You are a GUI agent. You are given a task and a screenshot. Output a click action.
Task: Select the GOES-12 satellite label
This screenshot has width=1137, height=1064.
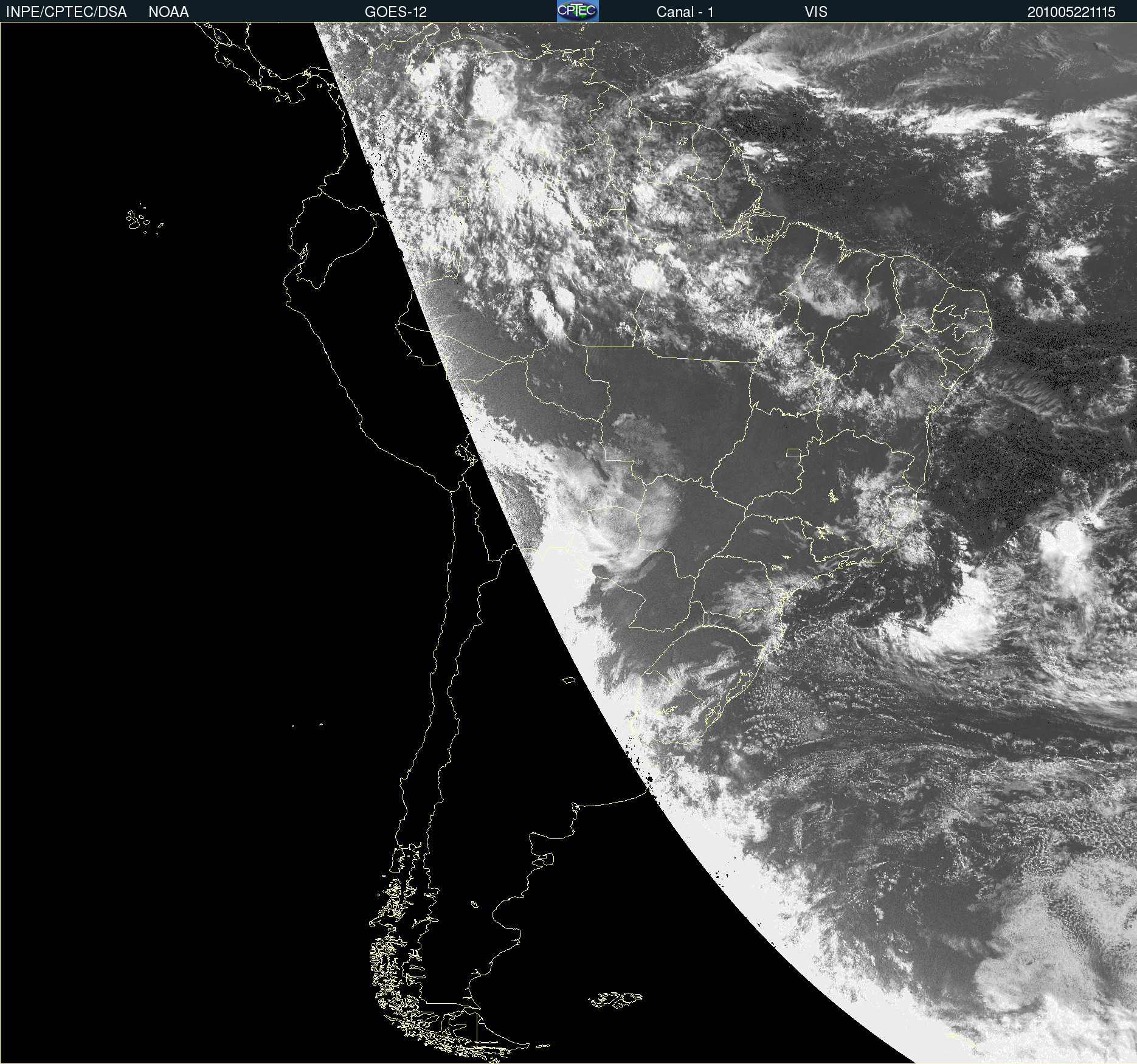click(396, 12)
